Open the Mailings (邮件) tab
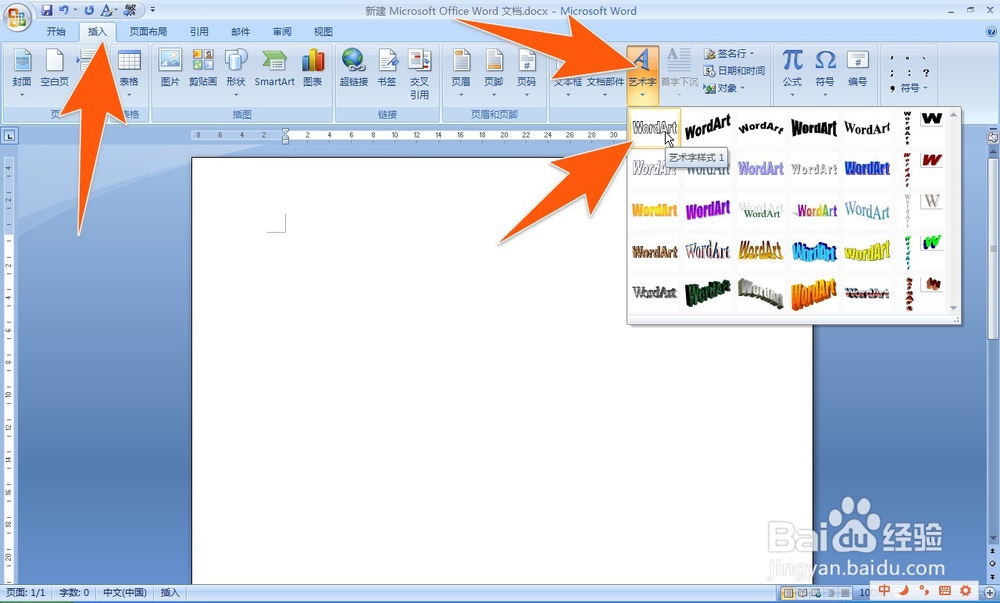Viewport: 1000px width, 603px height. tap(240, 31)
